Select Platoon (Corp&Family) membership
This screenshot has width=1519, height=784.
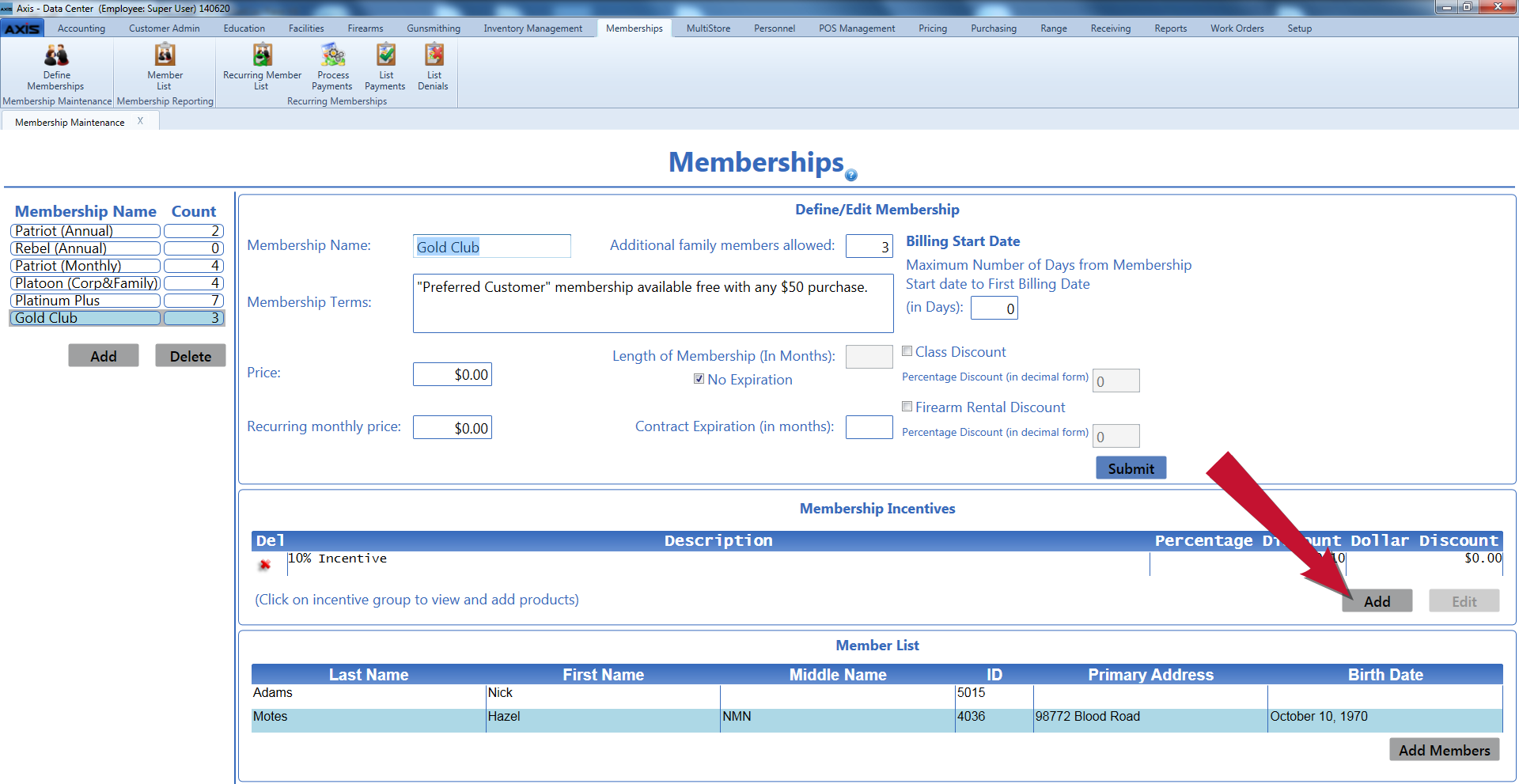(85, 283)
